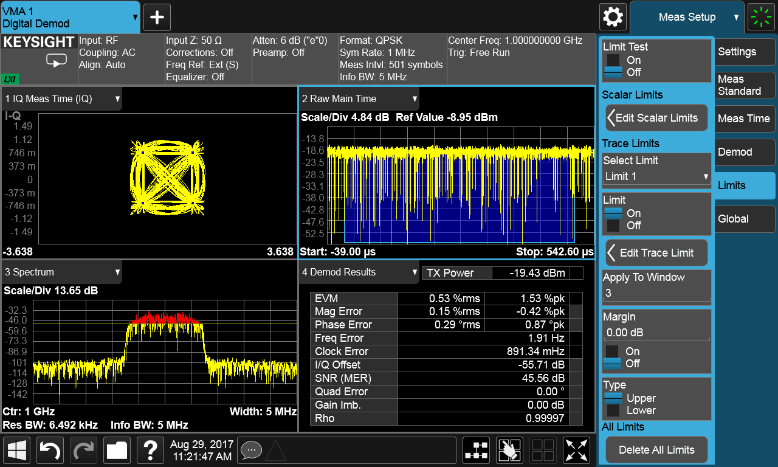Toggle the Margin On/Off switch
The width and height of the screenshot is (778, 467).
(x=613, y=357)
